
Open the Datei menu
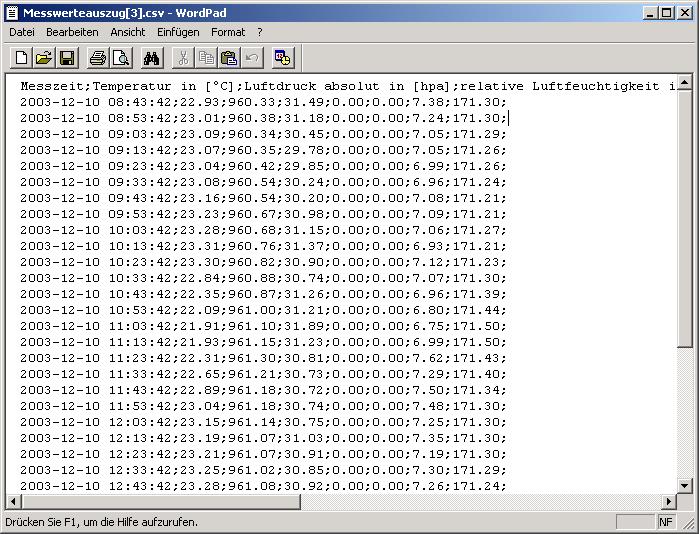click(22, 32)
